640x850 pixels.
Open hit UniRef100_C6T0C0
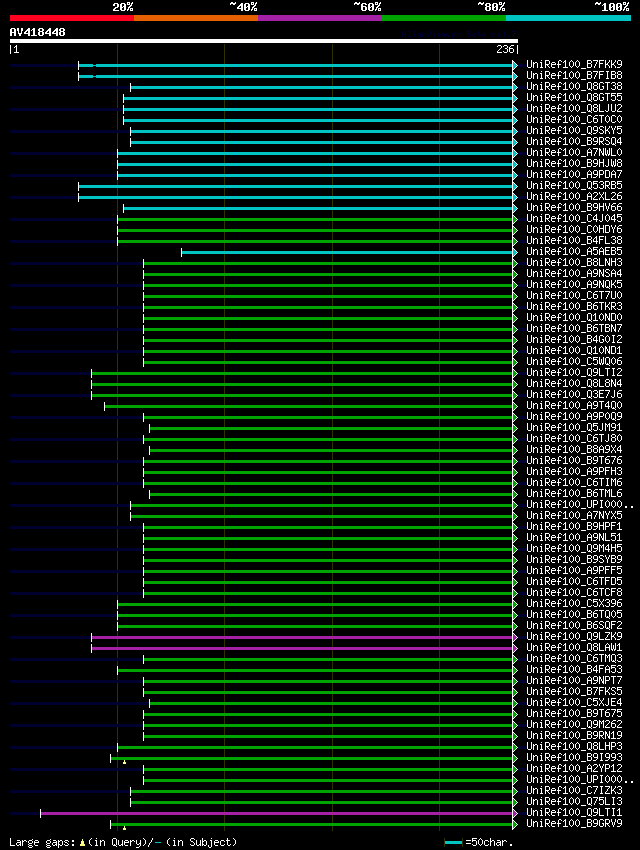(574, 119)
